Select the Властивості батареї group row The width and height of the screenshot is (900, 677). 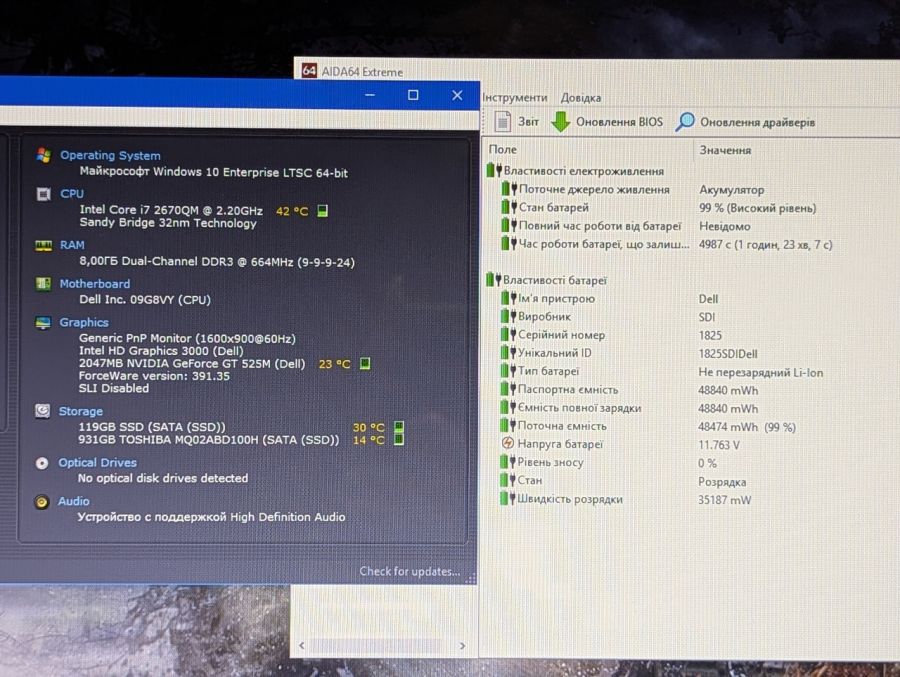point(546,280)
